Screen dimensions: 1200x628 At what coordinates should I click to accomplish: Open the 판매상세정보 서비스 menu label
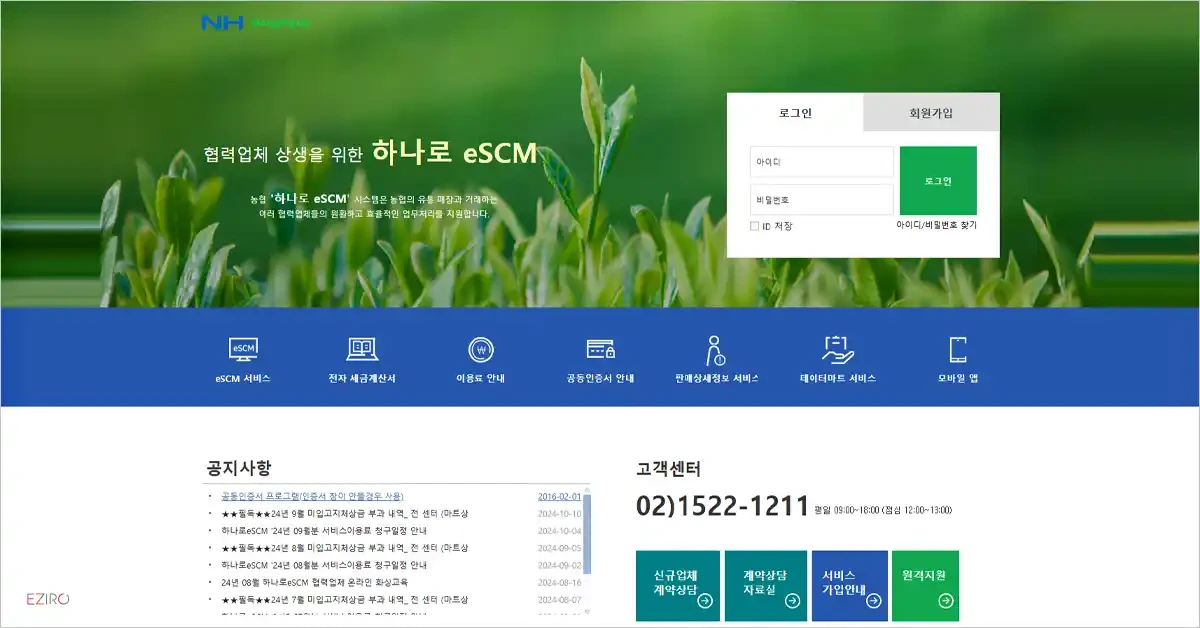click(717, 379)
